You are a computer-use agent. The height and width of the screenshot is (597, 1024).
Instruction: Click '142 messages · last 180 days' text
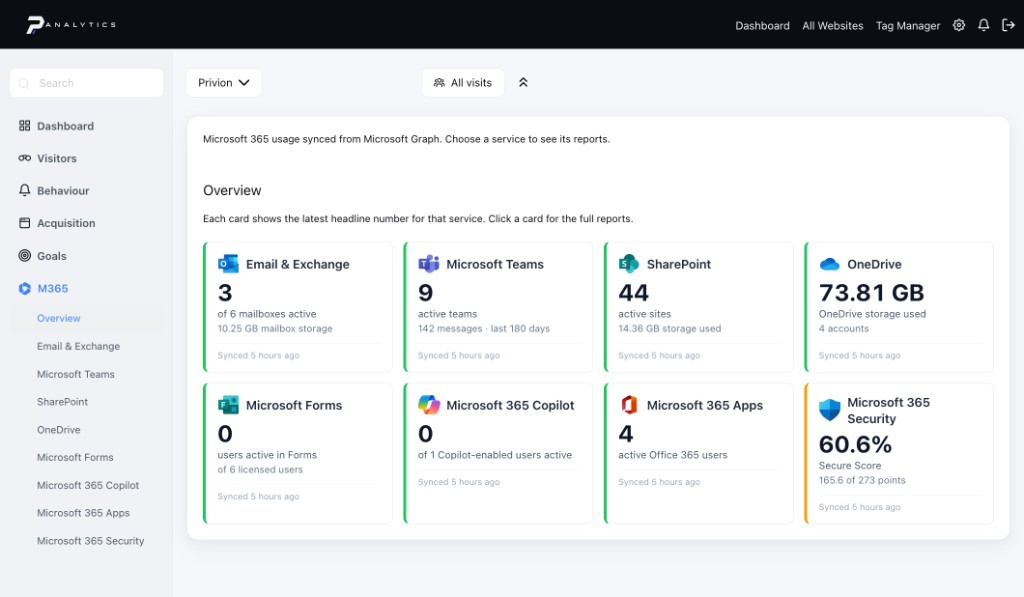pos(484,329)
